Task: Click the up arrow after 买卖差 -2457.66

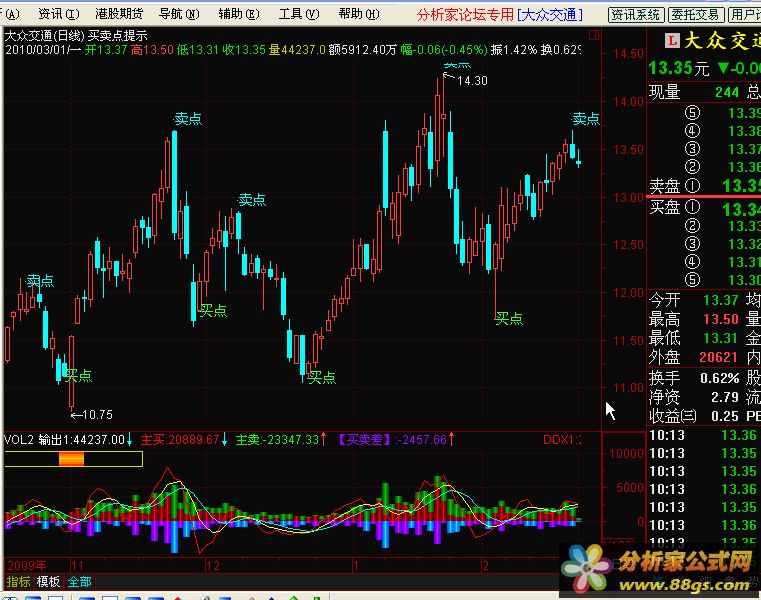Action: point(451,439)
